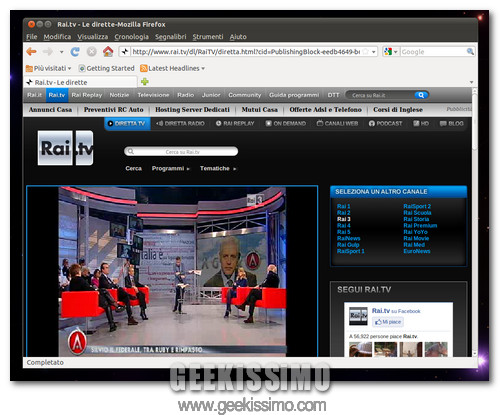
Task: Open a new tab with the green plus
Action: (145, 82)
